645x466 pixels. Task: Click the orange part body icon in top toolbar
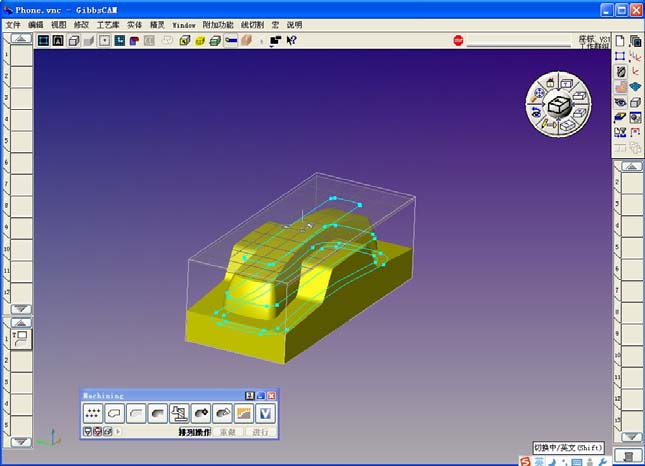246,40
